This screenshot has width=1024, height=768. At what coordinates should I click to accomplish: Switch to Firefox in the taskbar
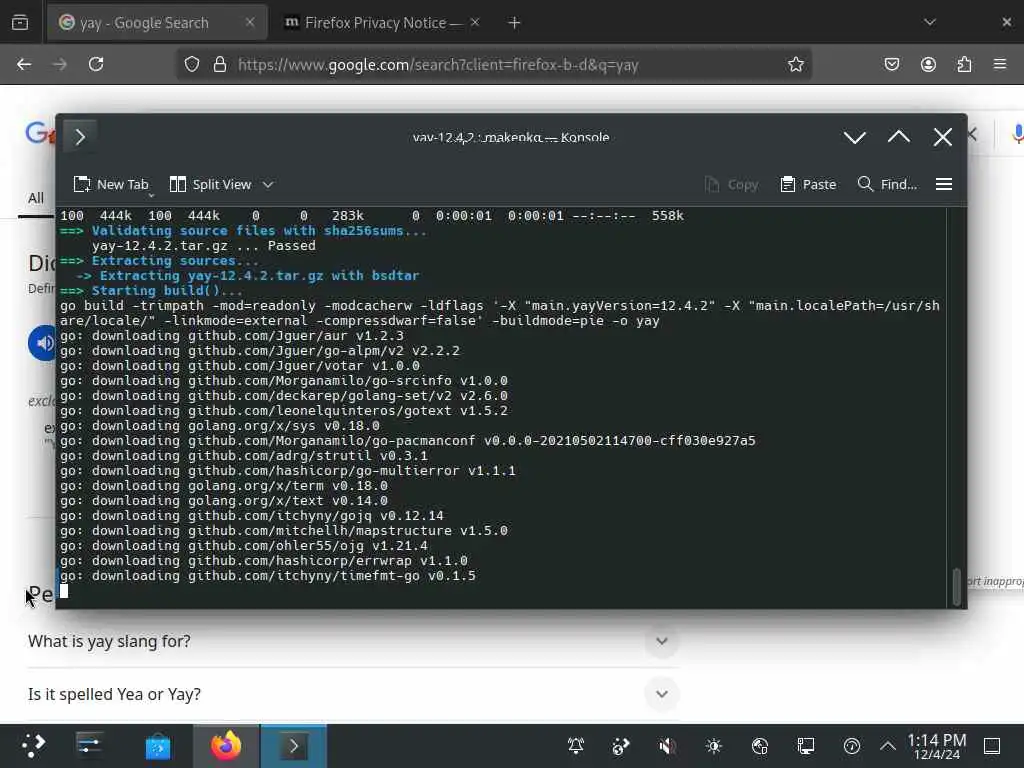[226, 746]
